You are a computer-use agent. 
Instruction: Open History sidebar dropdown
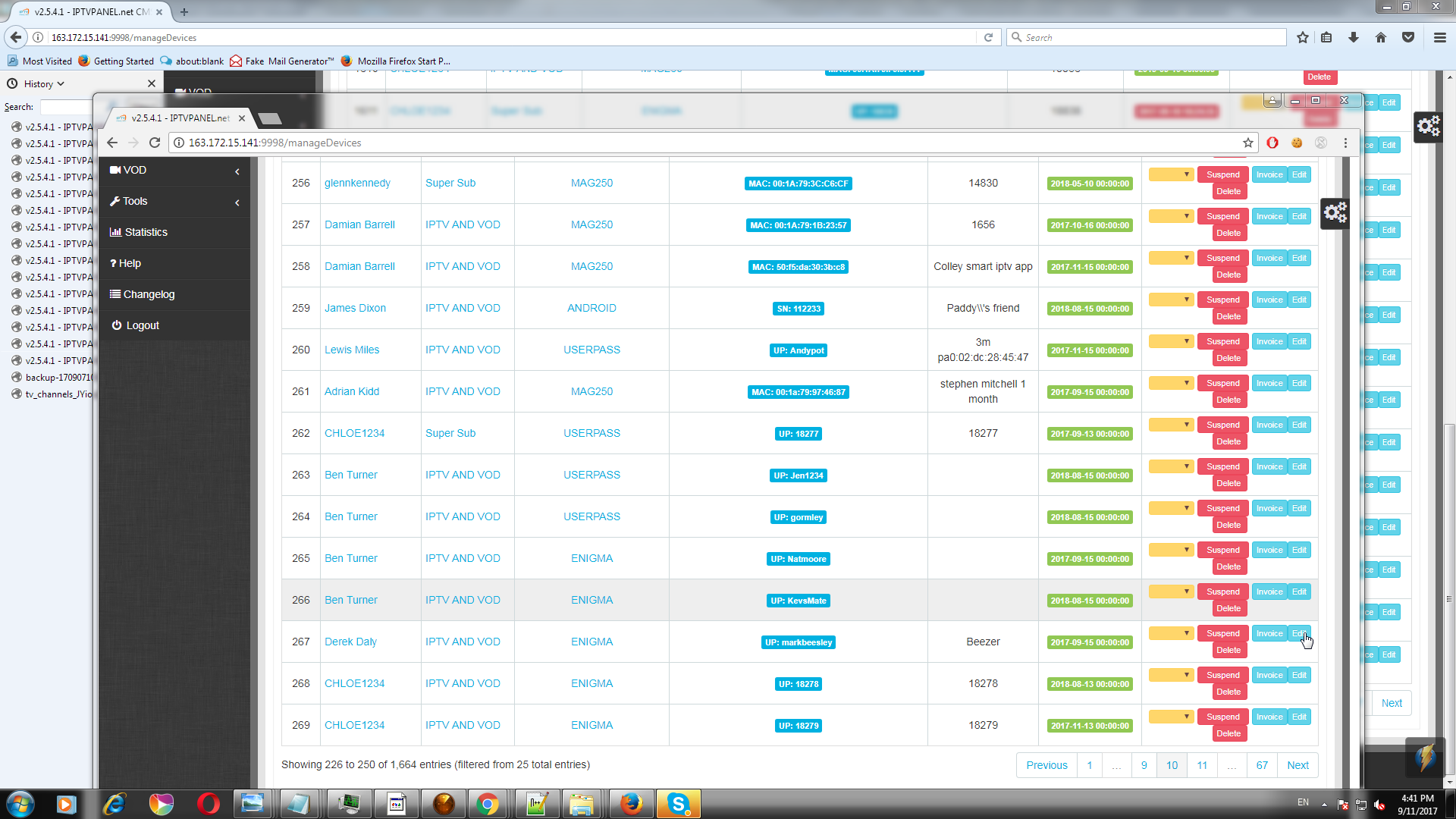[44, 84]
